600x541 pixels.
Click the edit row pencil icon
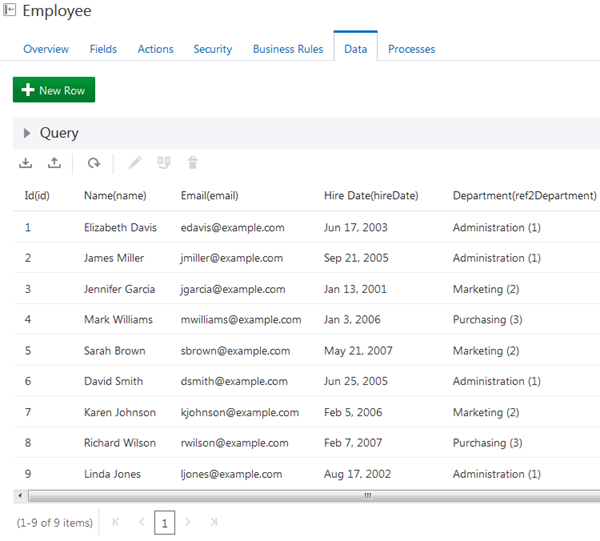pyautogui.click(x=135, y=163)
